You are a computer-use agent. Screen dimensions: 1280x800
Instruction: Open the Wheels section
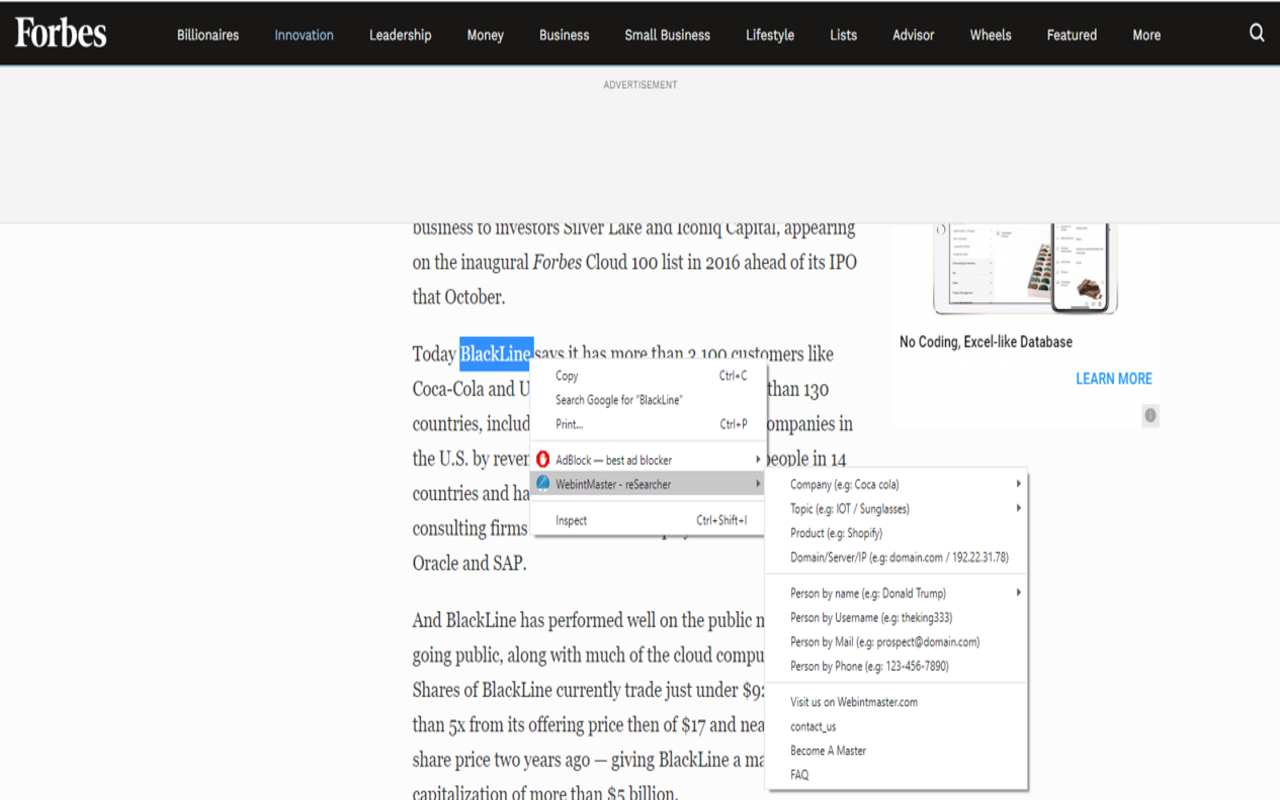coord(990,35)
